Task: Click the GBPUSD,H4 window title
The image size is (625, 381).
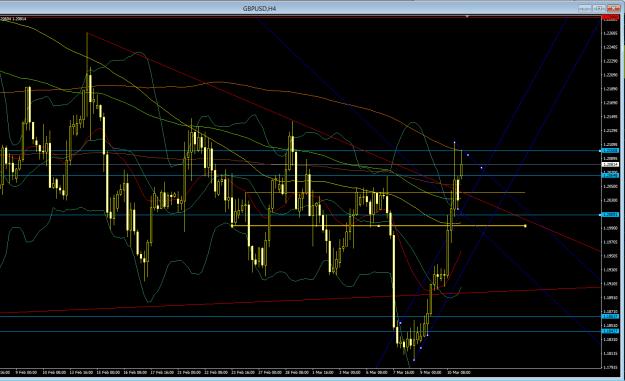Action: coord(259,8)
